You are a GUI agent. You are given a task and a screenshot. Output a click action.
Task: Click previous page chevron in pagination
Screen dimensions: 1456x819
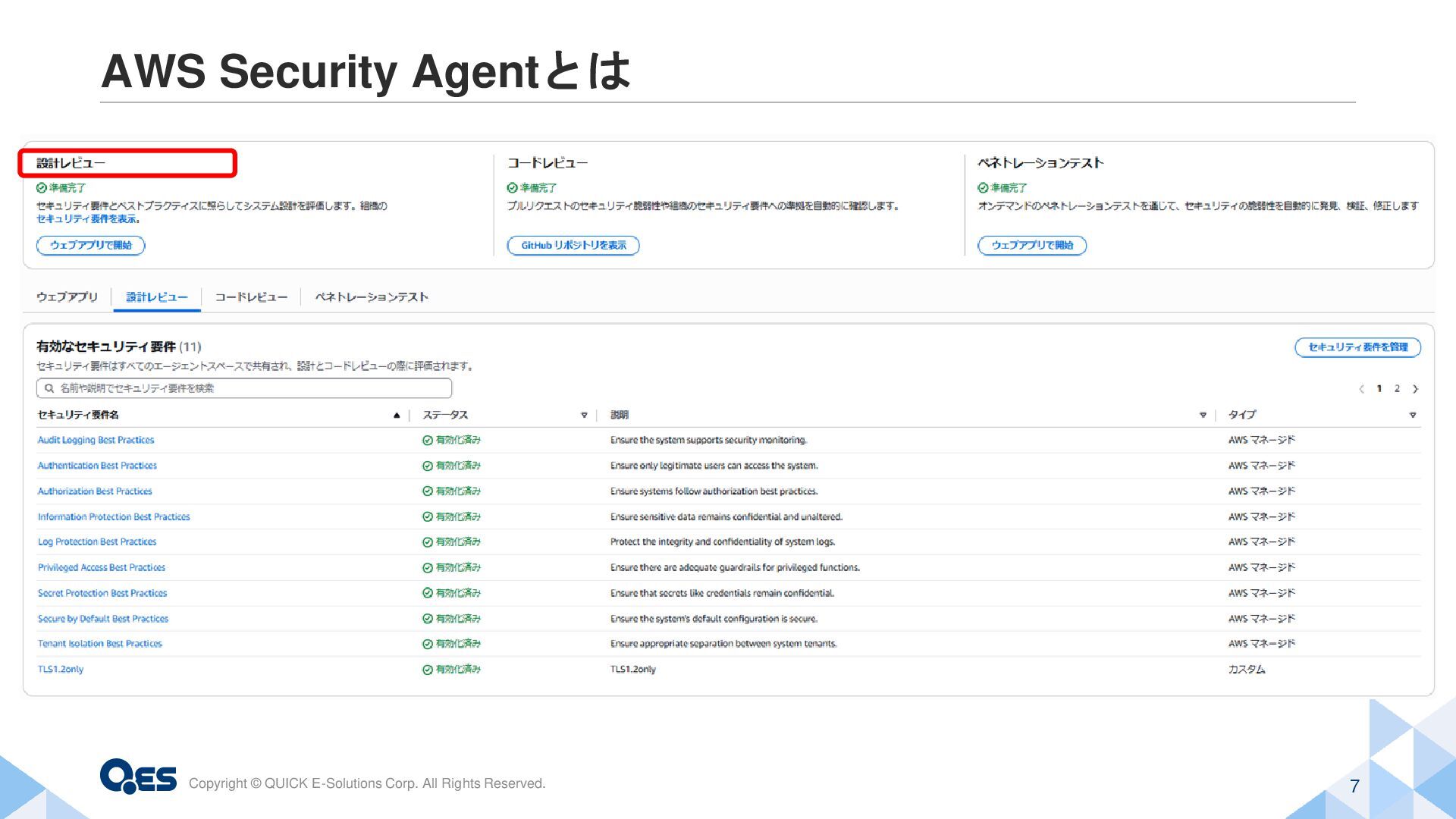[x=1361, y=389]
